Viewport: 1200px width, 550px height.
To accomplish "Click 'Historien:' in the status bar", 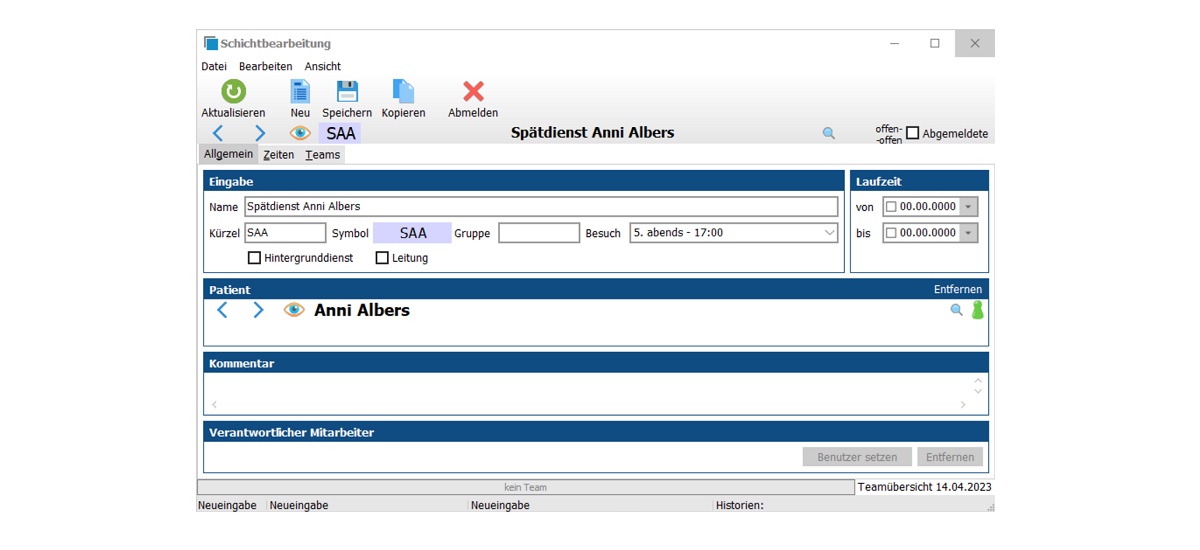I will (740, 506).
